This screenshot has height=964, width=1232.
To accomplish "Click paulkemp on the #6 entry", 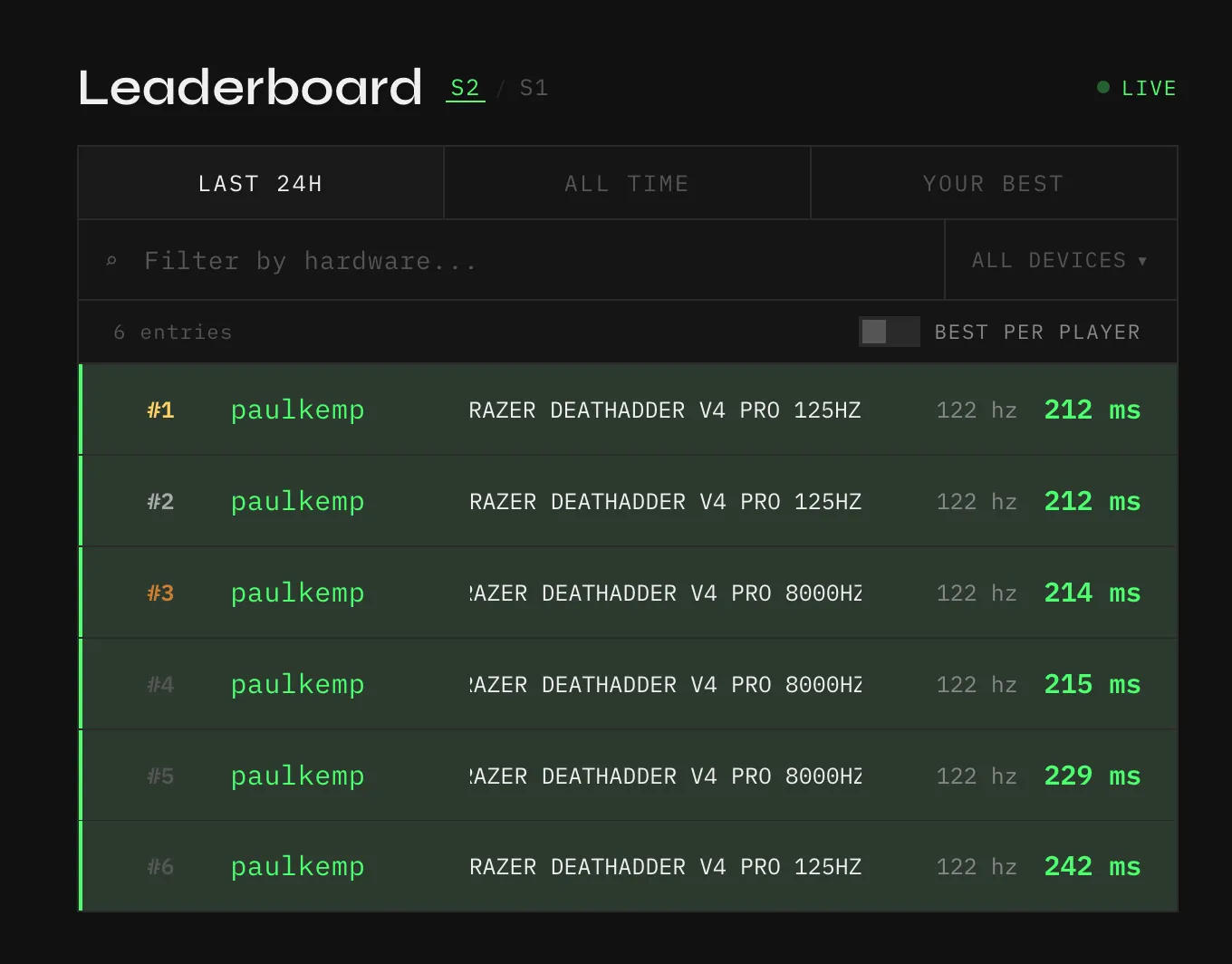I will tap(297, 866).
